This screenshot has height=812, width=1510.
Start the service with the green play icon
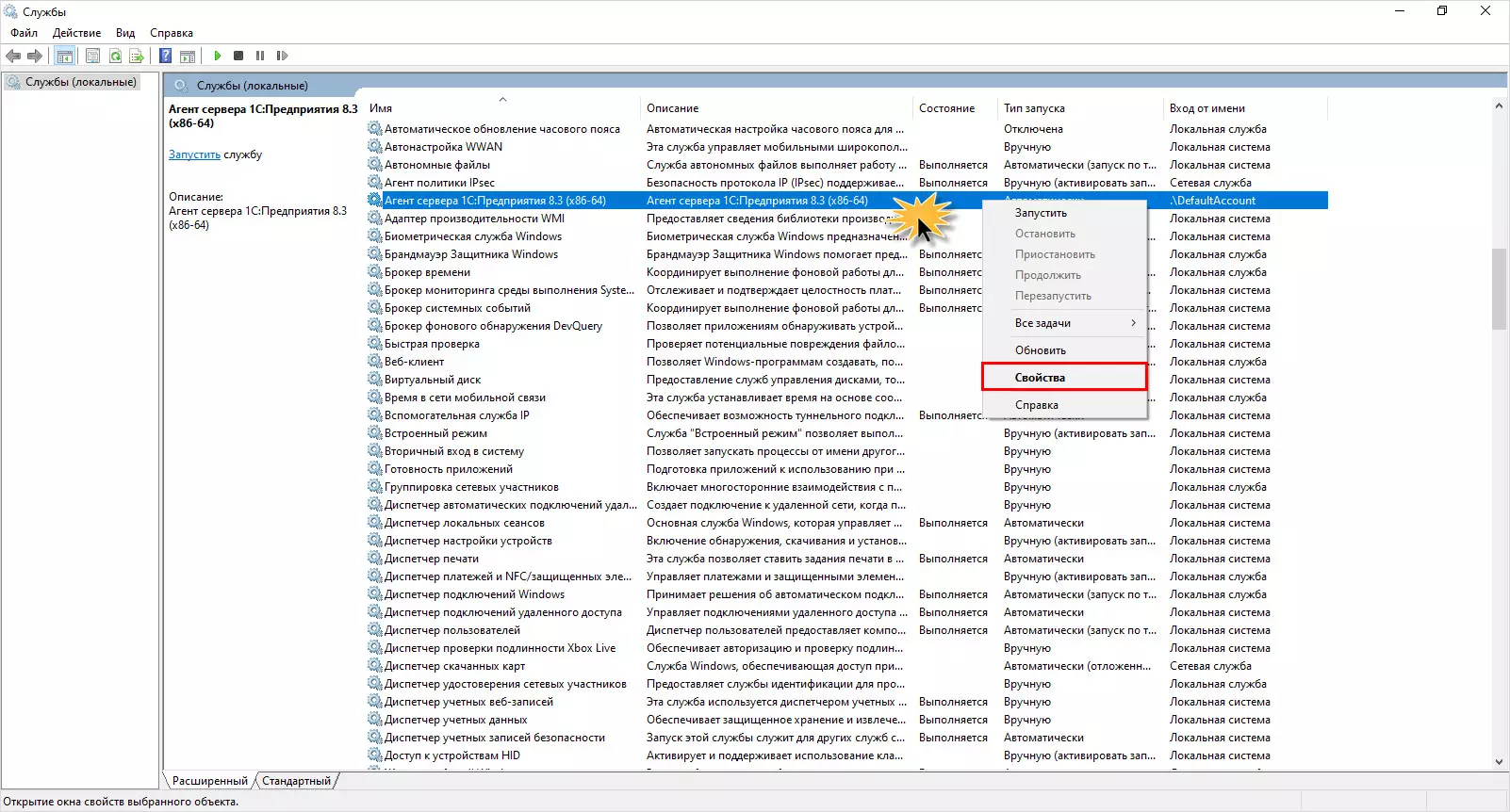(217, 56)
